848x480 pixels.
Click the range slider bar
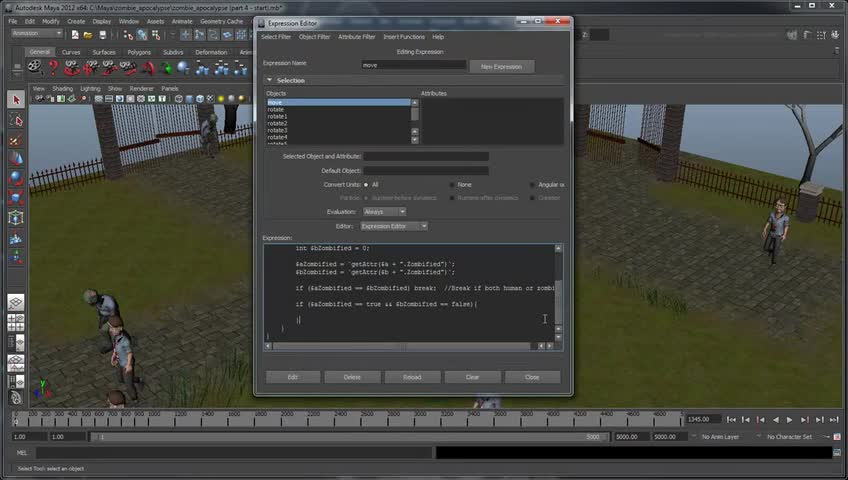pos(349,437)
